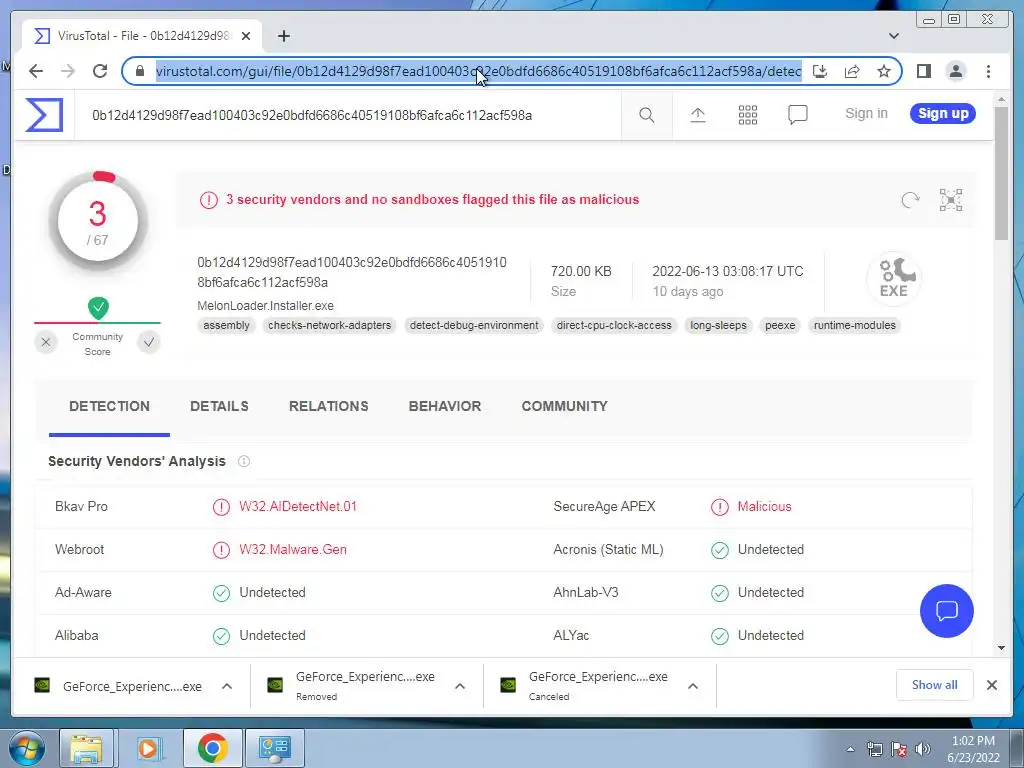The image size is (1024, 768).
Task: Expand the Removed download options arrow
Action: [x=460, y=686]
